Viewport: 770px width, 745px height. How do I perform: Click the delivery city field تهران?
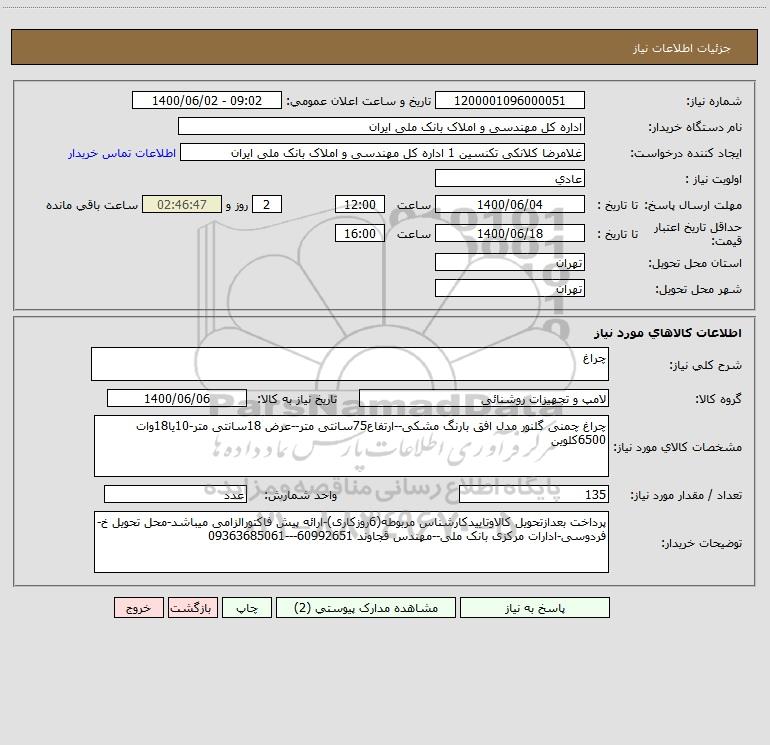coord(510,288)
